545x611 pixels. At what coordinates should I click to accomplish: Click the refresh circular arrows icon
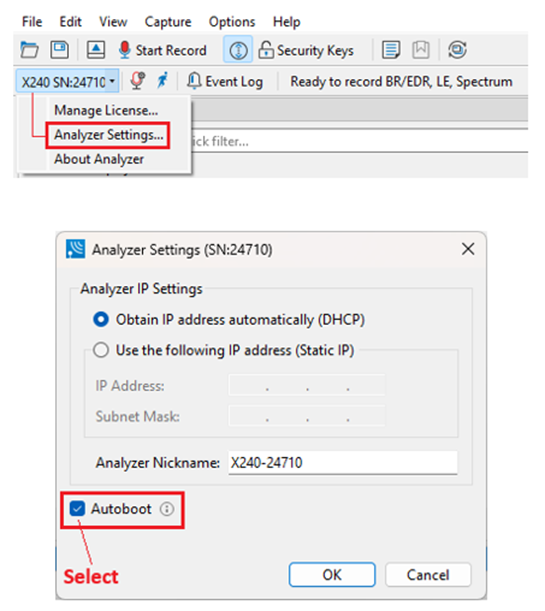tap(457, 50)
